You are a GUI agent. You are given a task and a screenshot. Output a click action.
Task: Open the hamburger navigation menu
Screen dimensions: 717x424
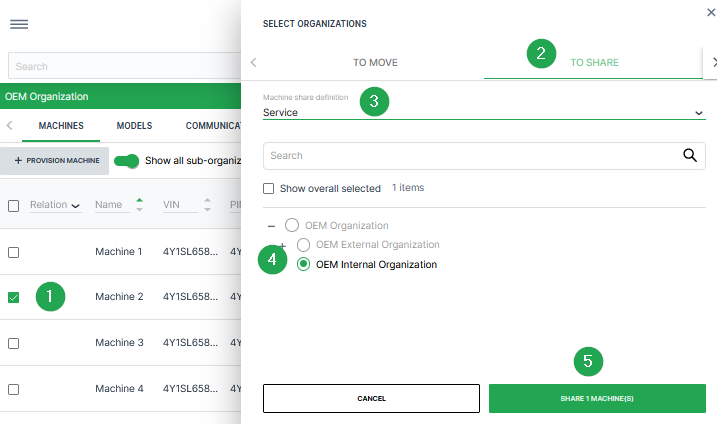[x=18, y=24]
